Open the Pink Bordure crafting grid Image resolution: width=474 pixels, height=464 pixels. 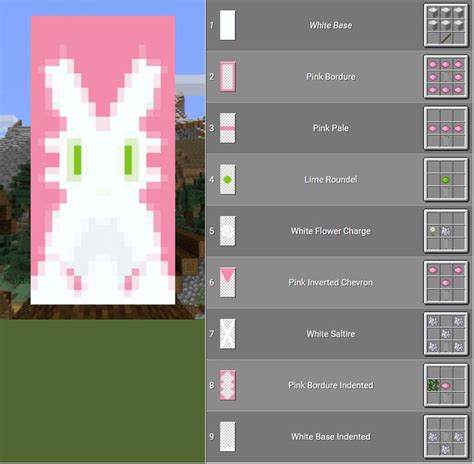point(446,77)
